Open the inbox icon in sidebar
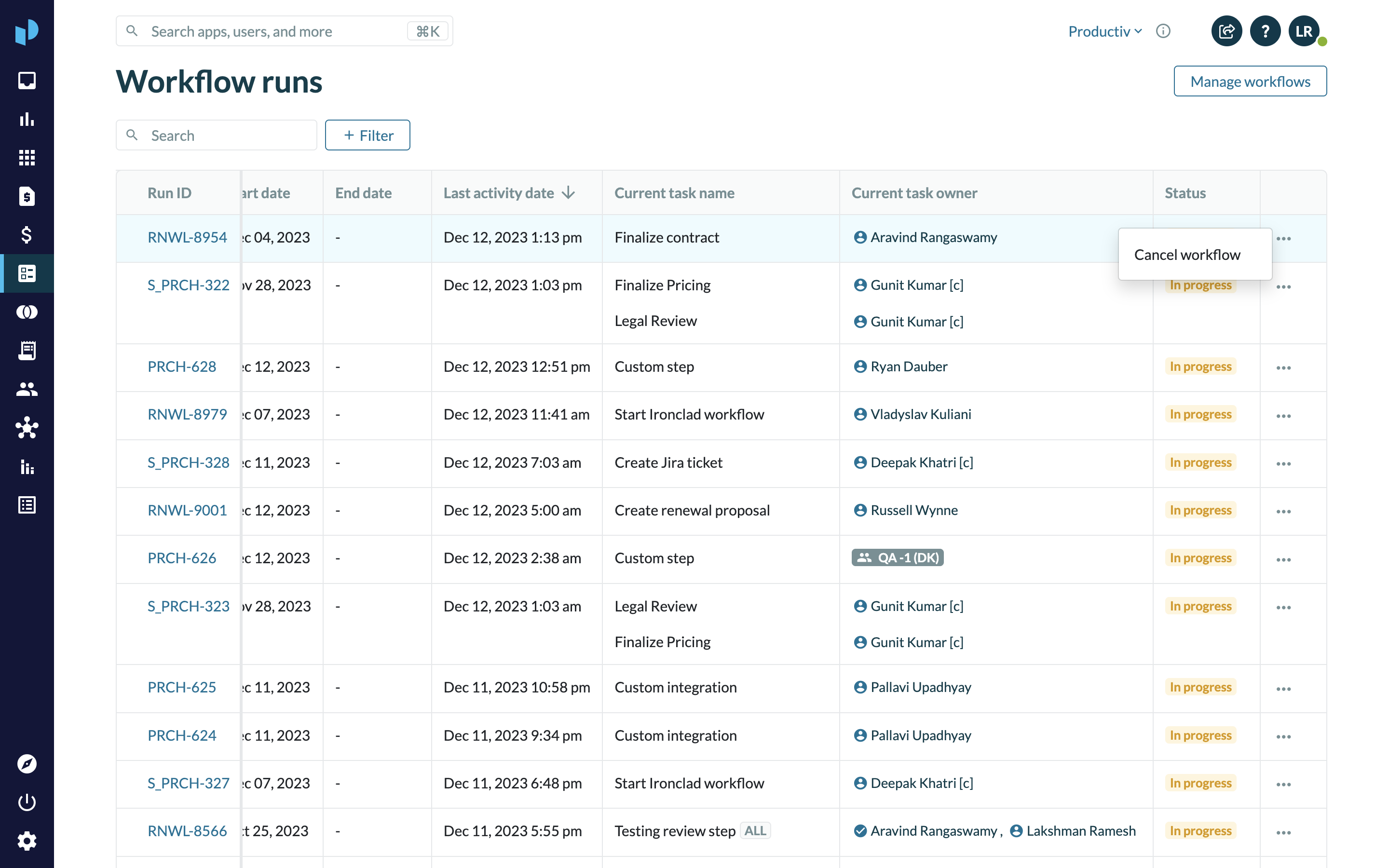 click(x=27, y=81)
